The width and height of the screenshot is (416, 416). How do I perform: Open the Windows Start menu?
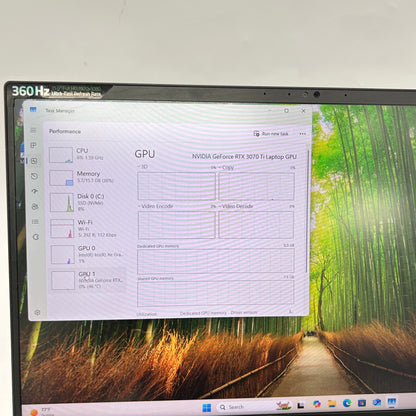click(x=207, y=408)
